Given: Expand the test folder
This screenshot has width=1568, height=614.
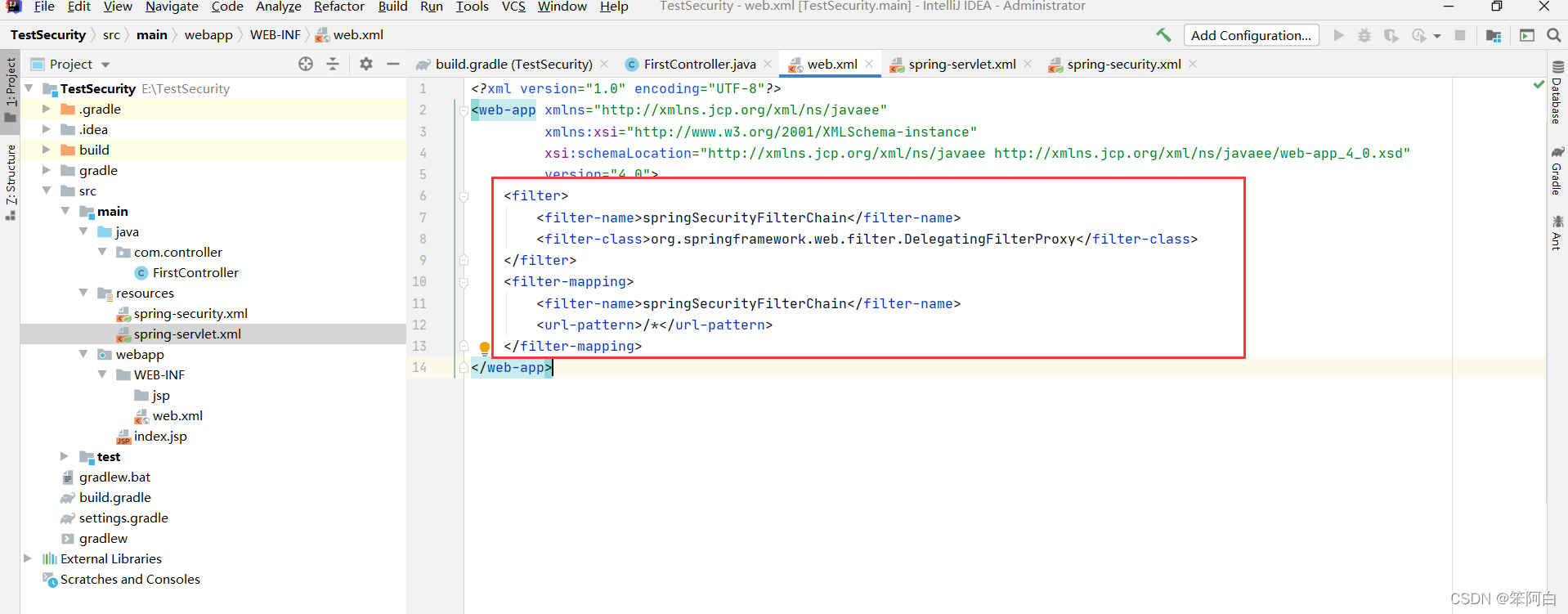Looking at the screenshot, I should [x=65, y=456].
